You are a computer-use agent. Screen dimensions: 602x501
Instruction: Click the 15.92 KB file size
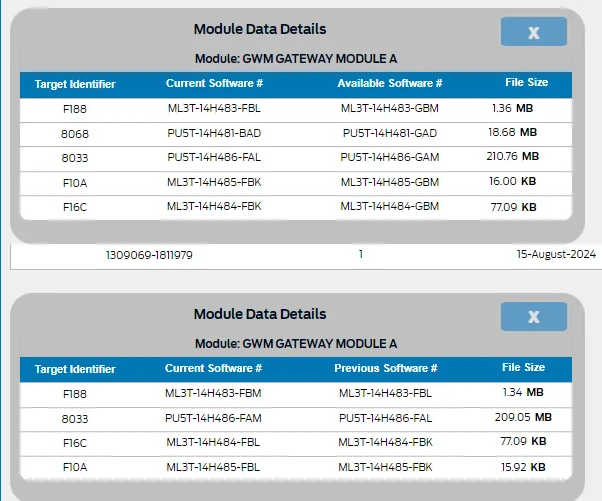tap(523, 467)
